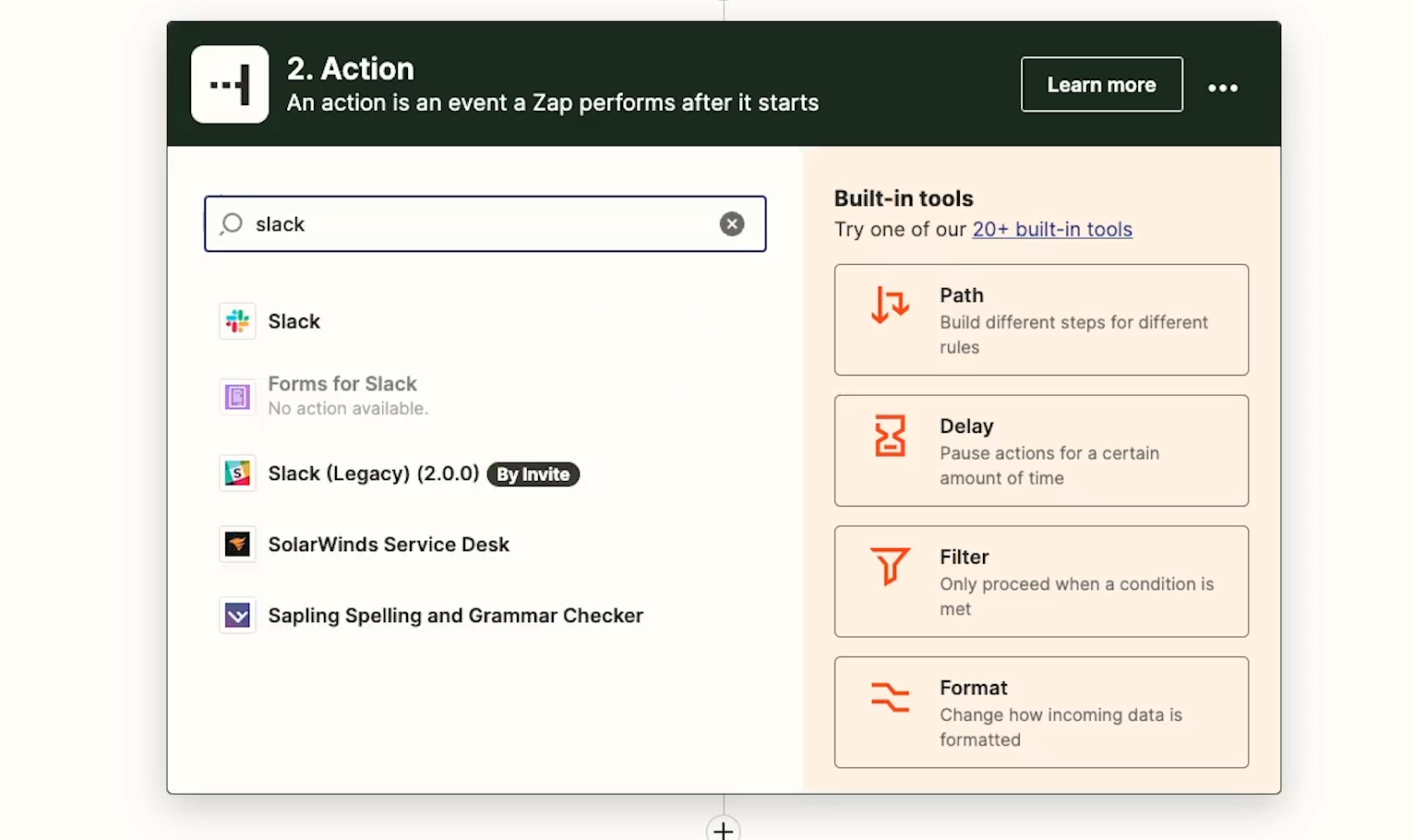Click the Learn more button
The image size is (1414, 840).
click(x=1101, y=84)
